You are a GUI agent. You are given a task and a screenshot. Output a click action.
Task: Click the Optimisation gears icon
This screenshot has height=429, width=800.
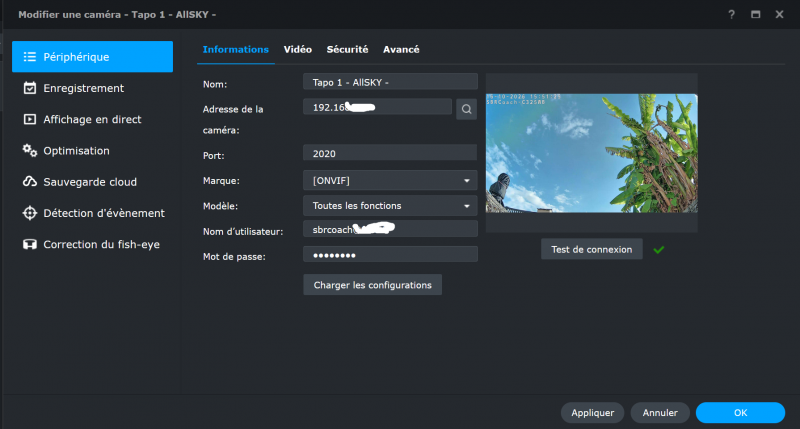coord(30,150)
